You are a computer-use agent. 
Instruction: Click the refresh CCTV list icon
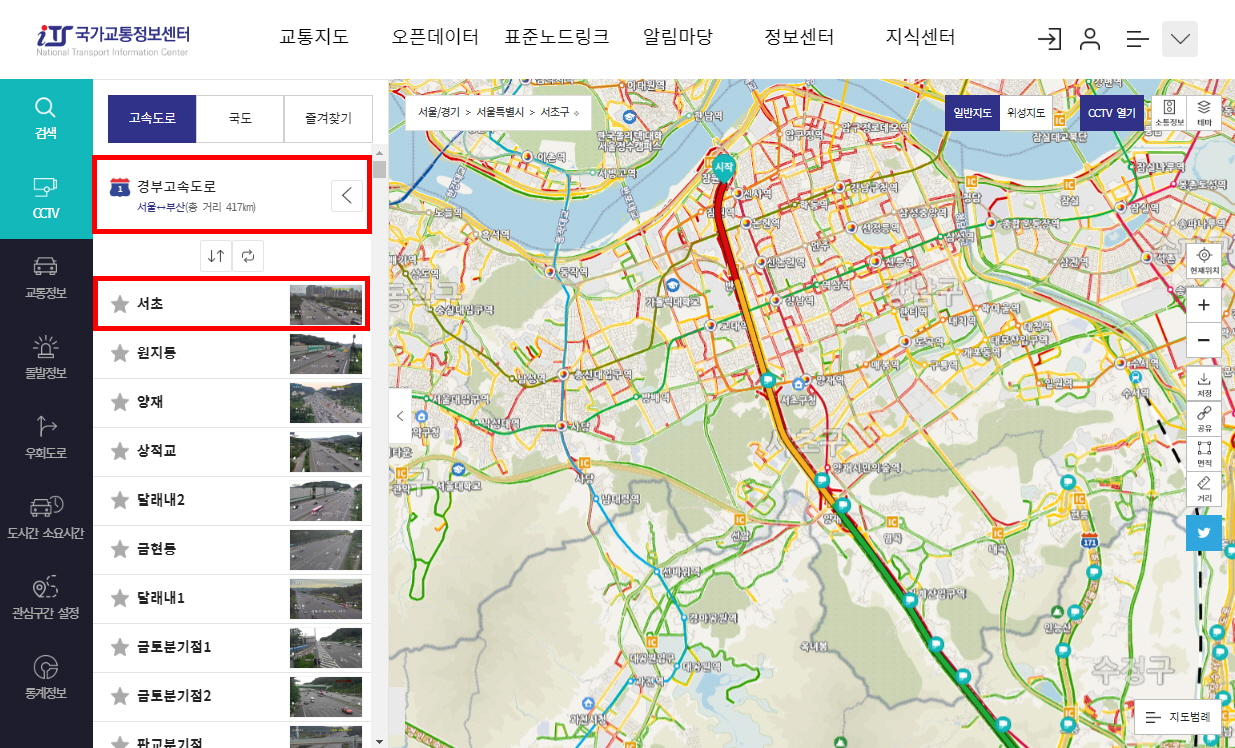[248, 256]
